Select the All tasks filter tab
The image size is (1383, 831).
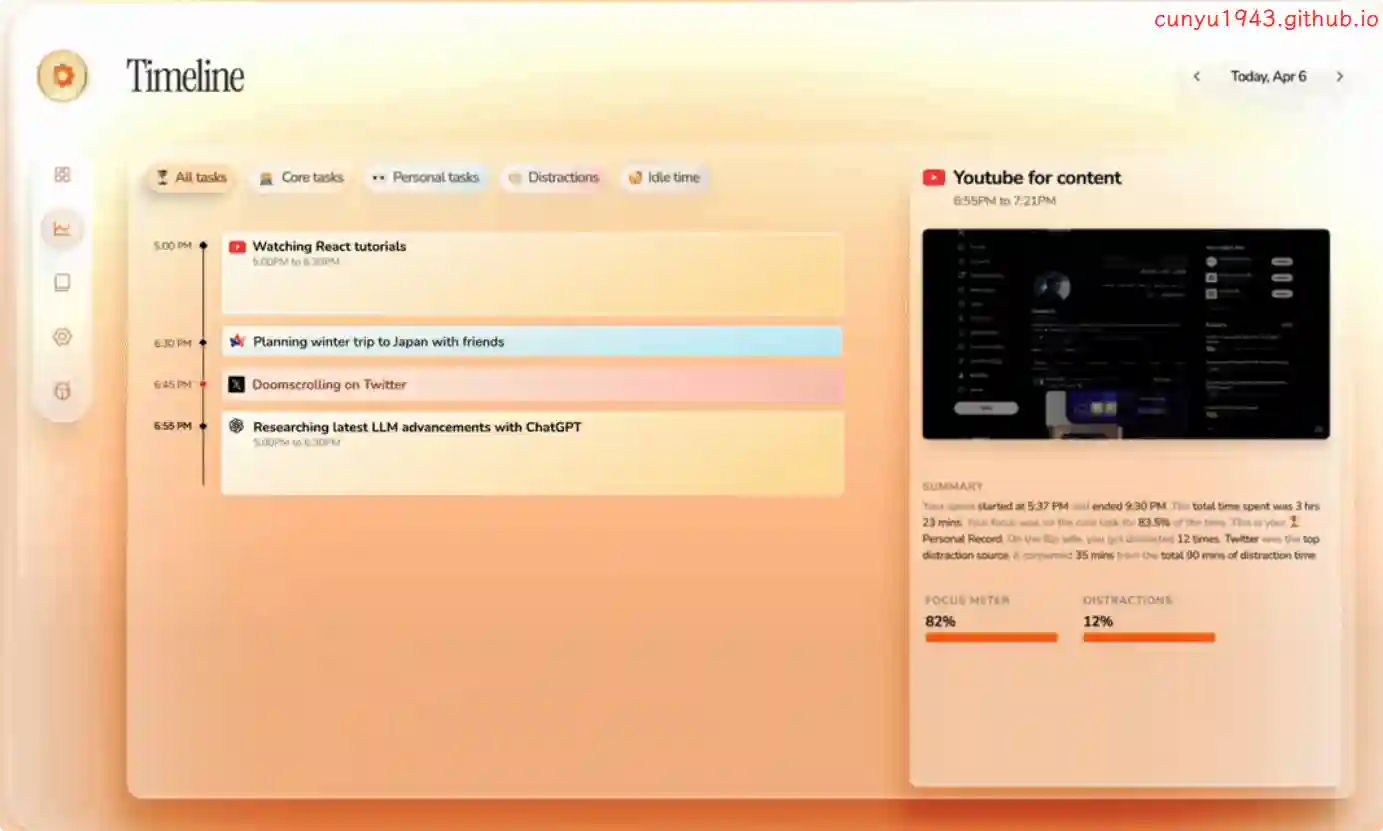[x=191, y=178]
